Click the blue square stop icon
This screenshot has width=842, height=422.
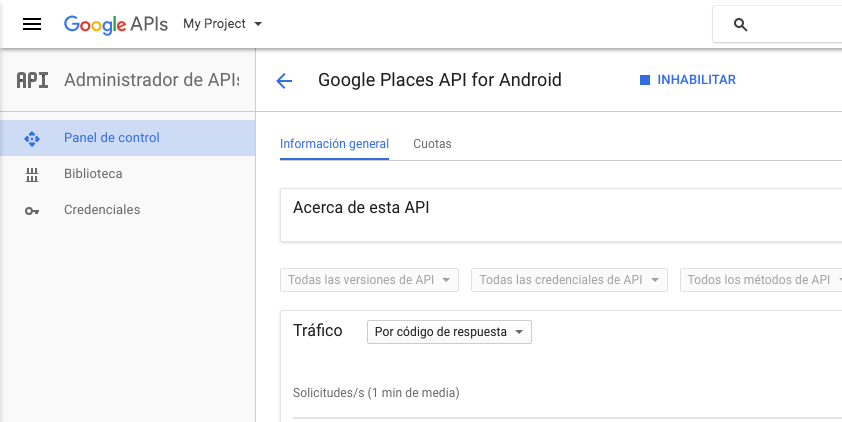tap(645, 80)
